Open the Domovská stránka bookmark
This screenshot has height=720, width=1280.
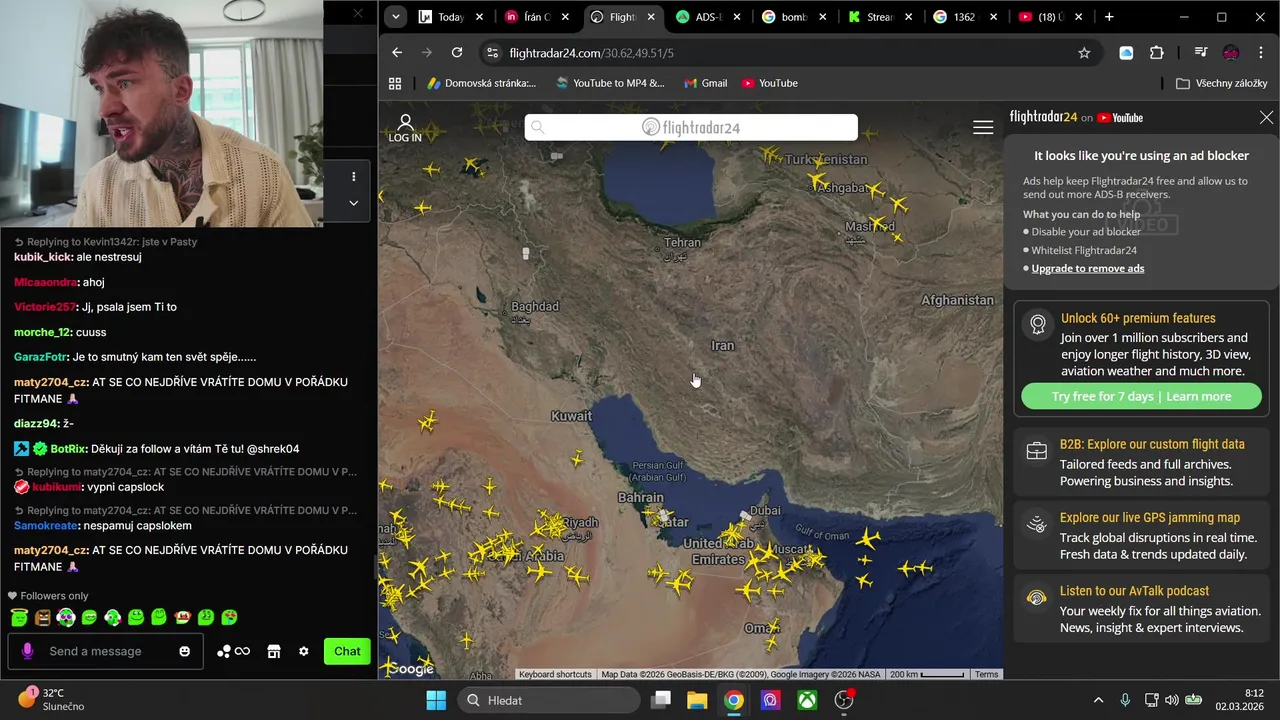[x=482, y=83]
